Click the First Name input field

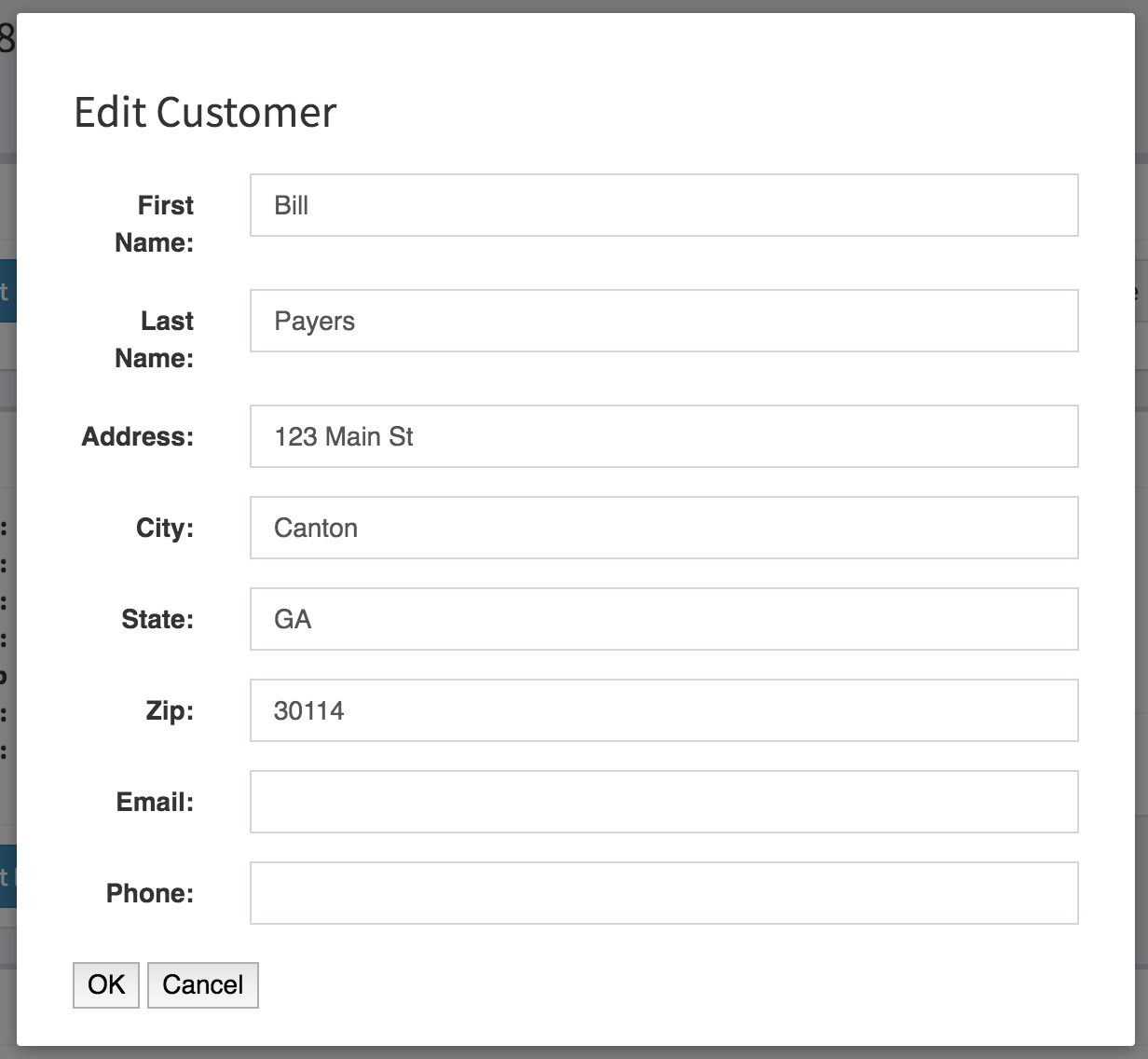(663, 205)
